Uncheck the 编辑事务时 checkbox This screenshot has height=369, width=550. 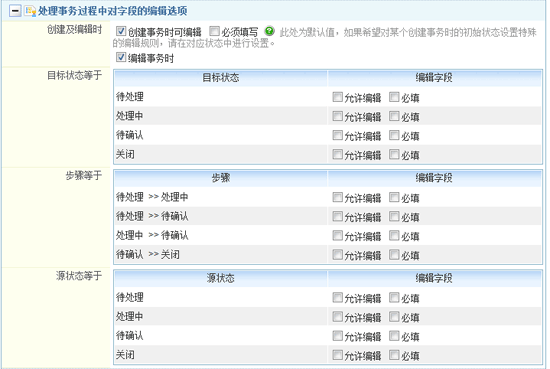121,57
